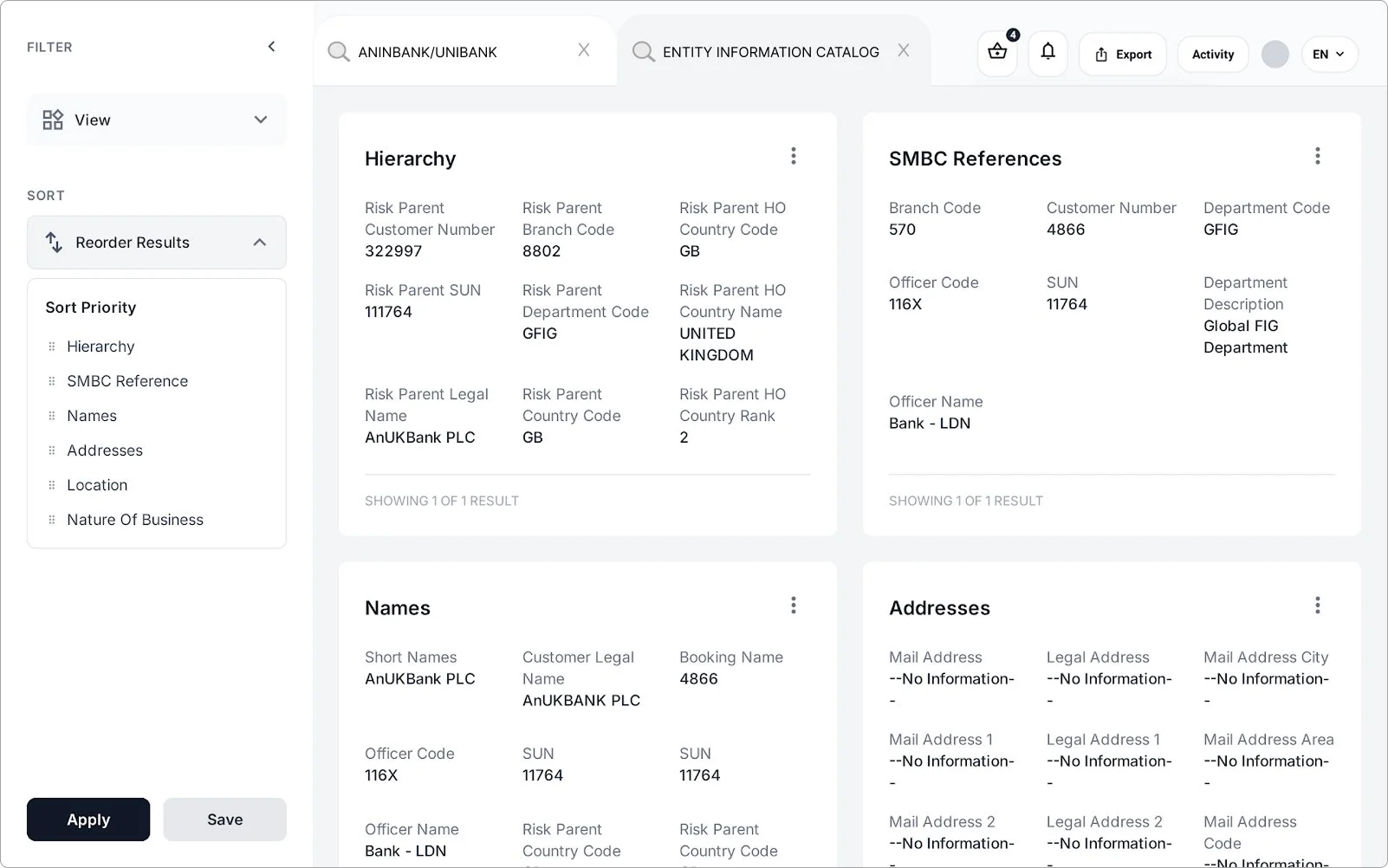Click the notification bell icon
1388x868 pixels.
click(x=1047, y=54)
